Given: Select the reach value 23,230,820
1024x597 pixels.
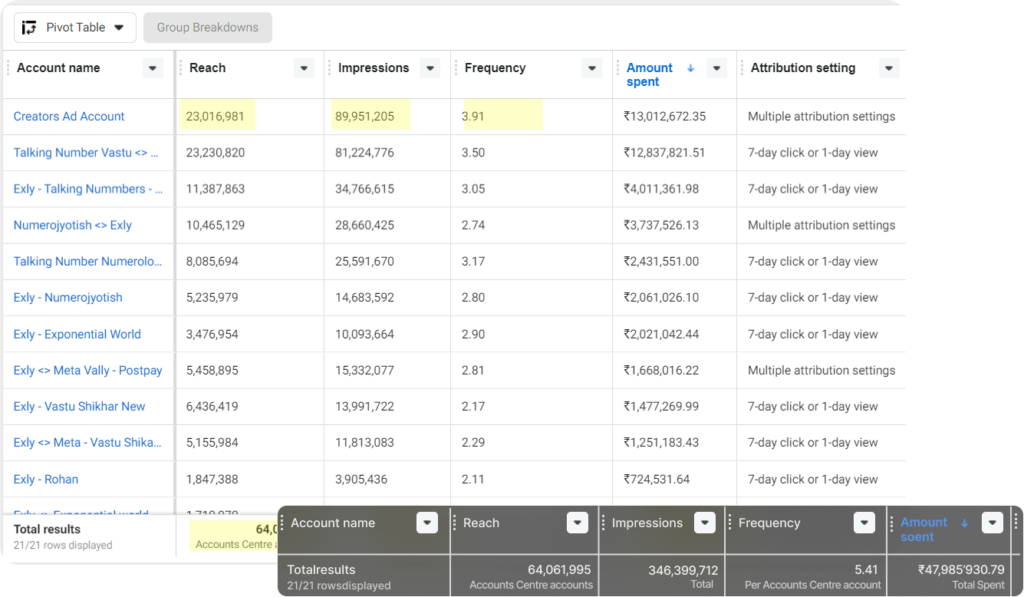Looking at the screenshot, I should tap(216, 153).
